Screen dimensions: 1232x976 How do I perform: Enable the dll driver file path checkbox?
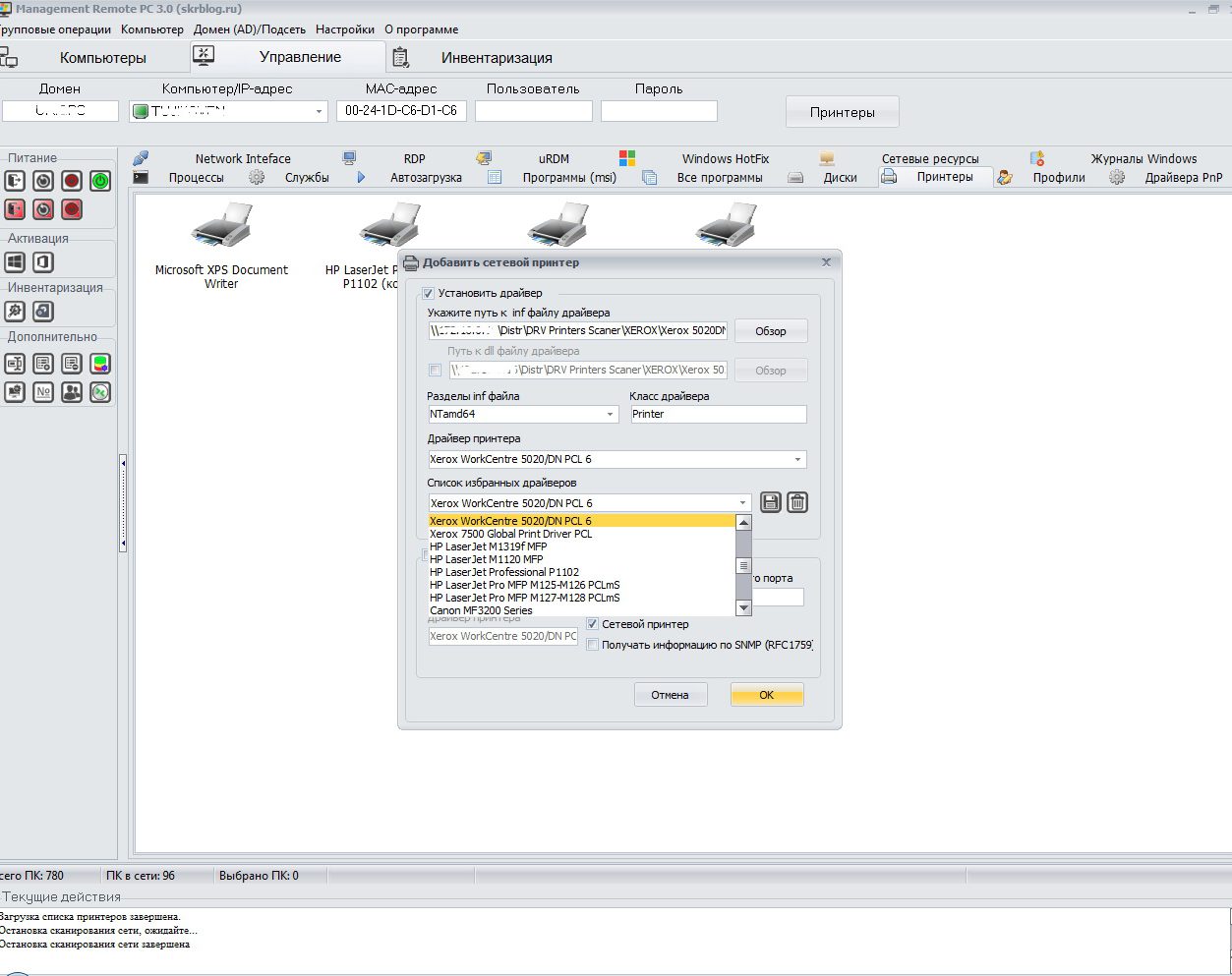[x=436, y=371]
